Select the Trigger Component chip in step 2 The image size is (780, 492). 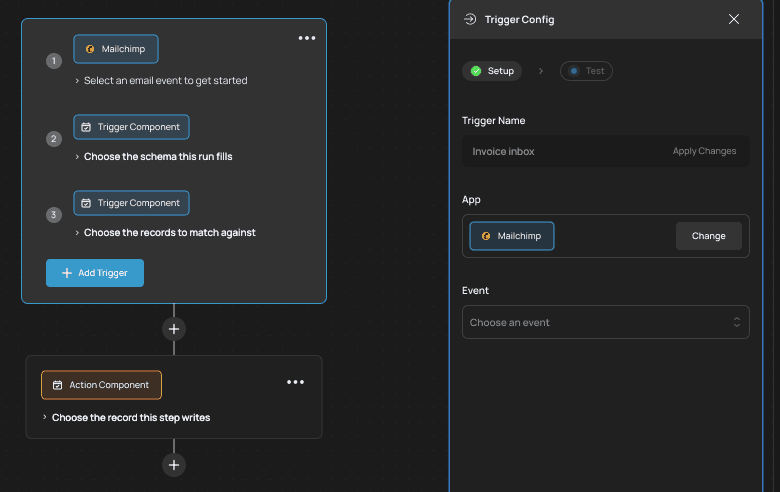(x=131, y=127)
